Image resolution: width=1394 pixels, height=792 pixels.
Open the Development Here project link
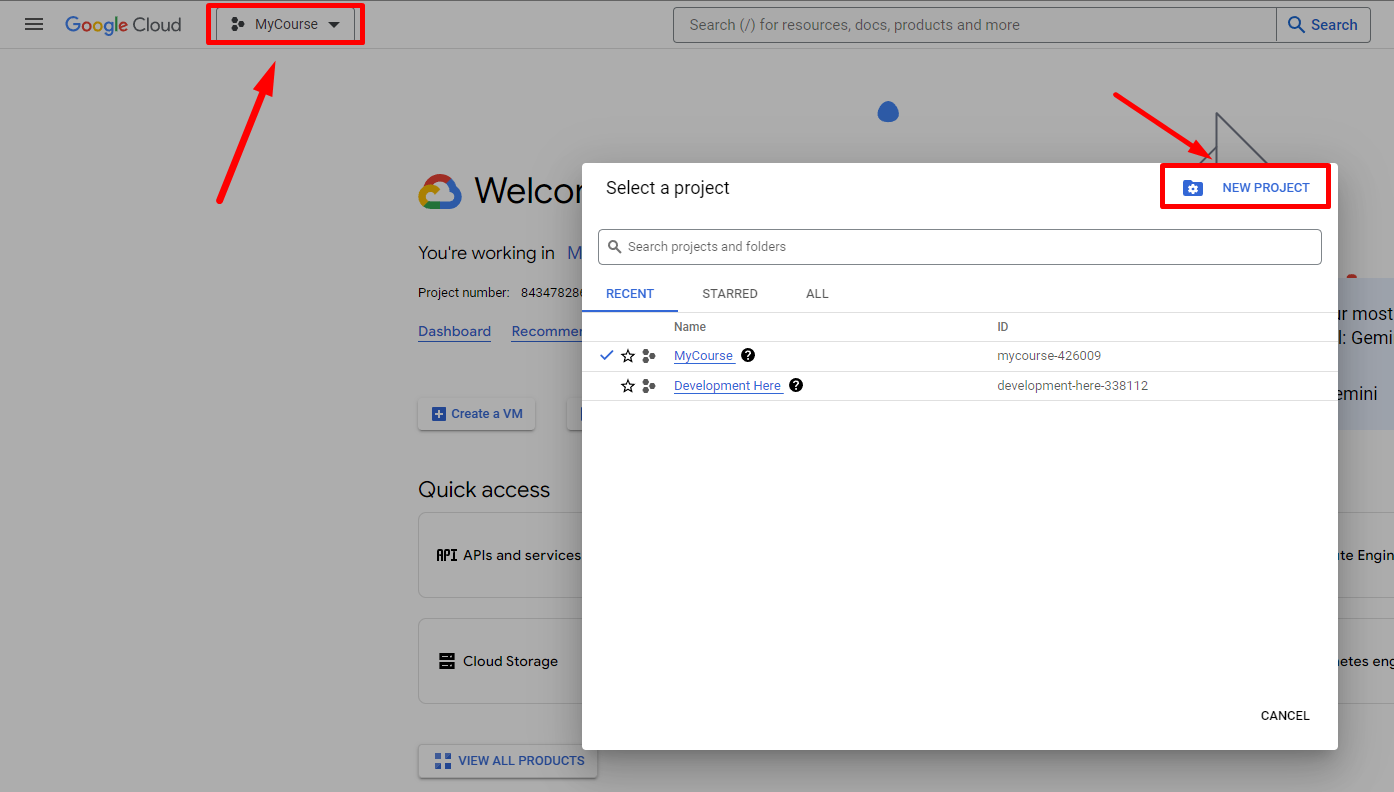tap(728, 386)
